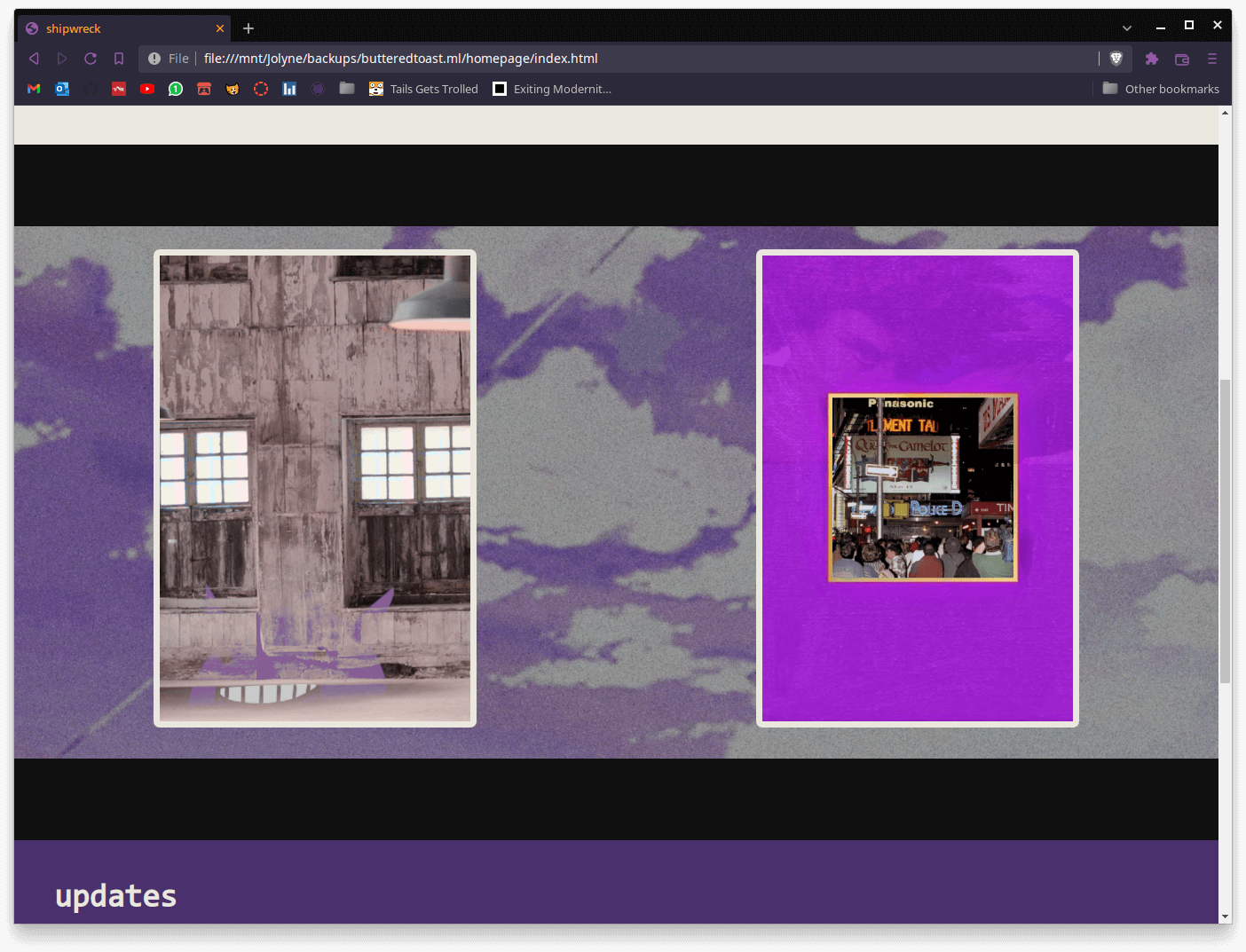Expand the unnamed gray bookmark folder
The height and width of the screenshot is (952, 1246).
tap(347, 89)
